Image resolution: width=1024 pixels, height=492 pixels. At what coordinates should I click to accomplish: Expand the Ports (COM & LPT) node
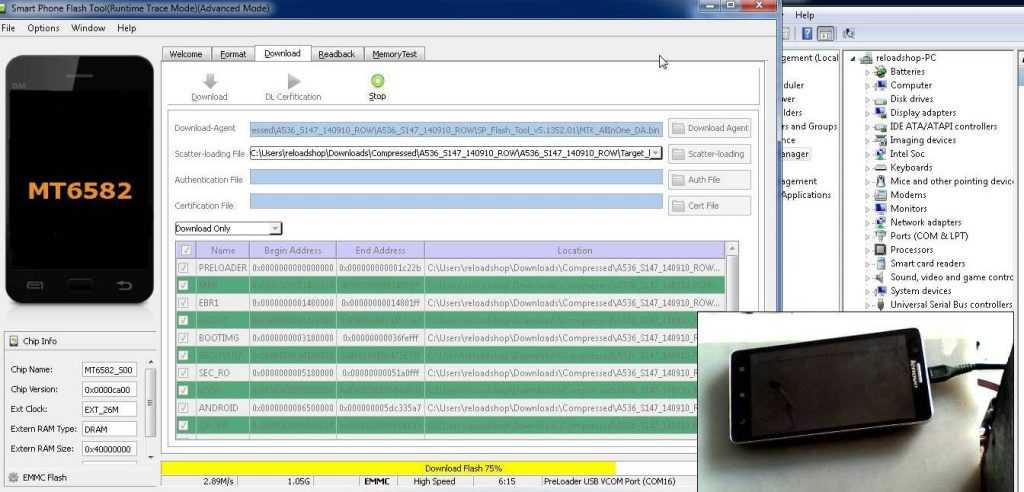click(868, 236)
